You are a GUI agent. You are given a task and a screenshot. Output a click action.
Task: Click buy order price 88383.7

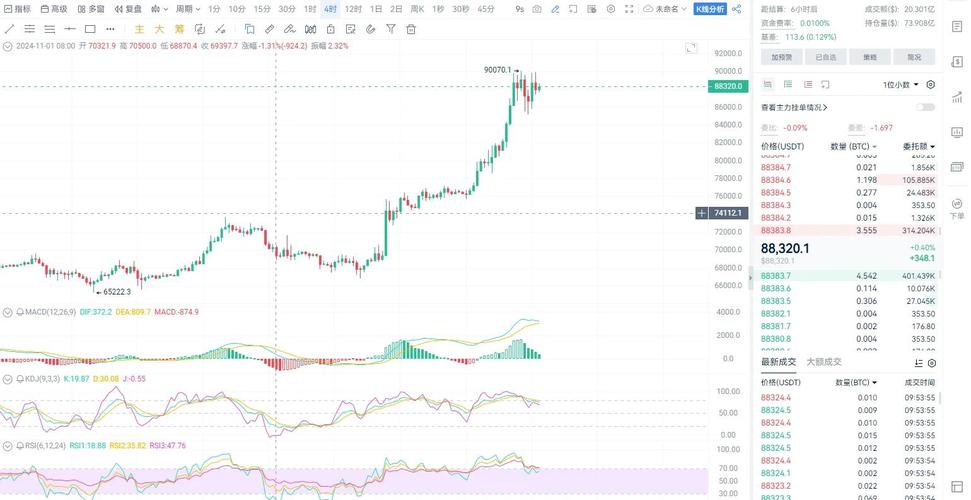[776, 276]
